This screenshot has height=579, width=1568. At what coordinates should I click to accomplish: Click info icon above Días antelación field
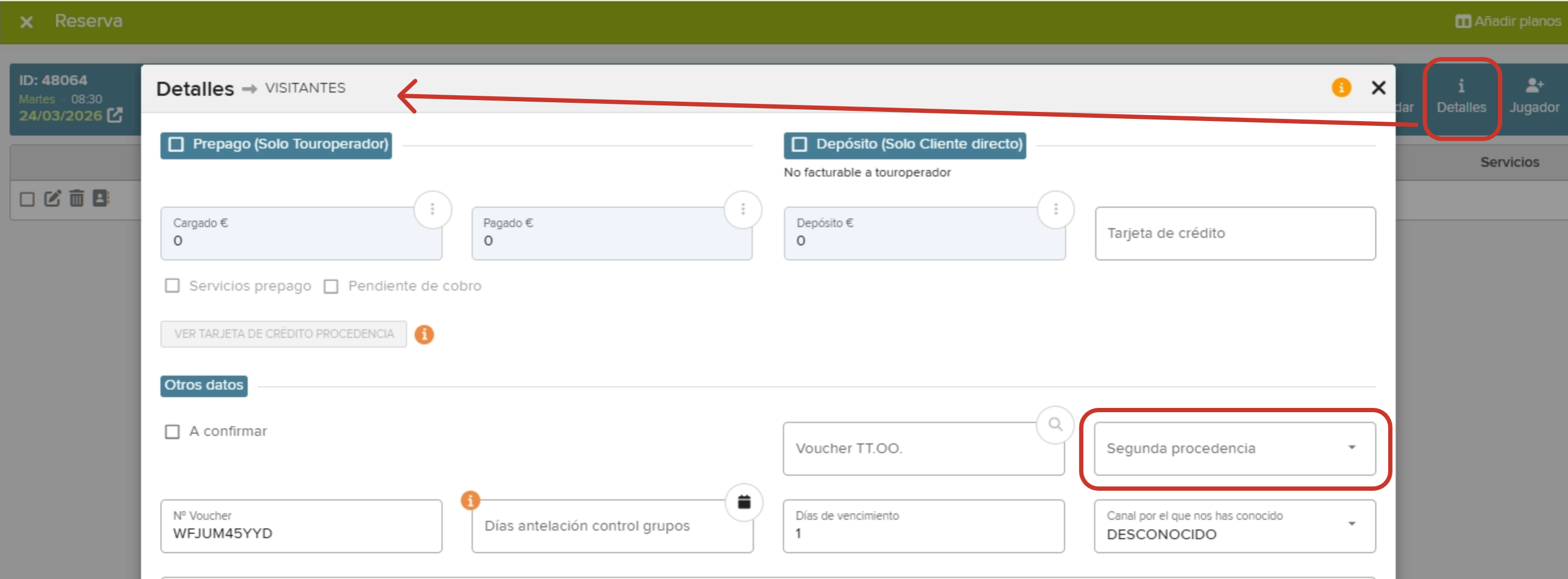point(470,500)
